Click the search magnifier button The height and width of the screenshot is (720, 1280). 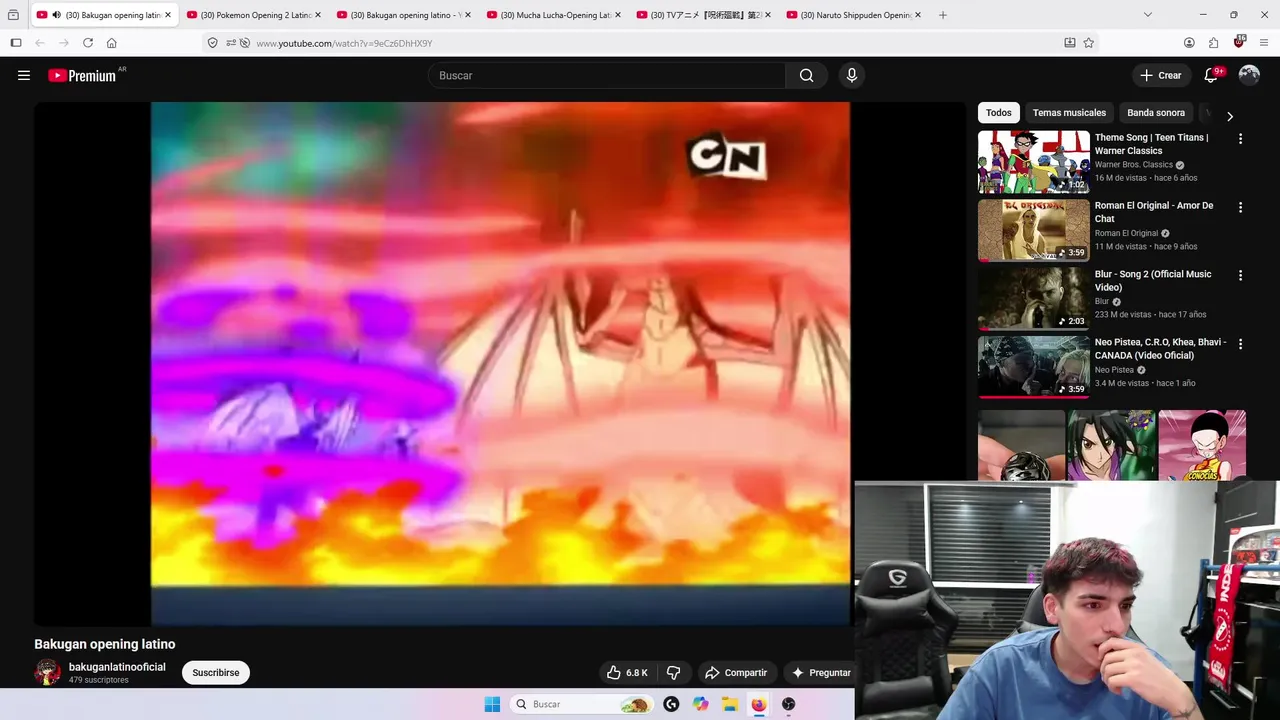tap(807, 75)
